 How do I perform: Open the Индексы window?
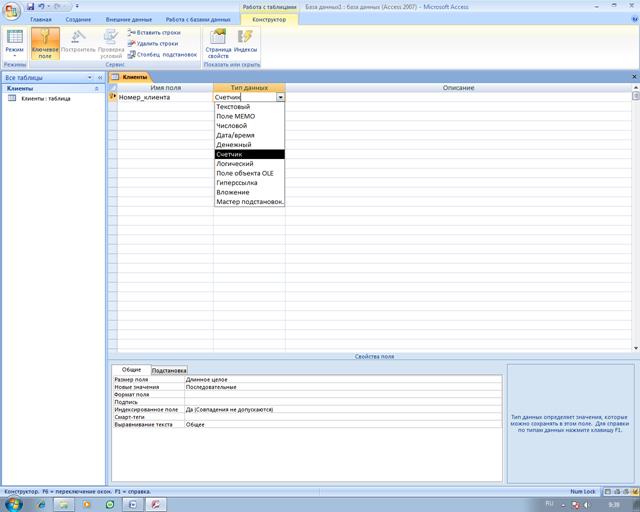pos(245,45)
